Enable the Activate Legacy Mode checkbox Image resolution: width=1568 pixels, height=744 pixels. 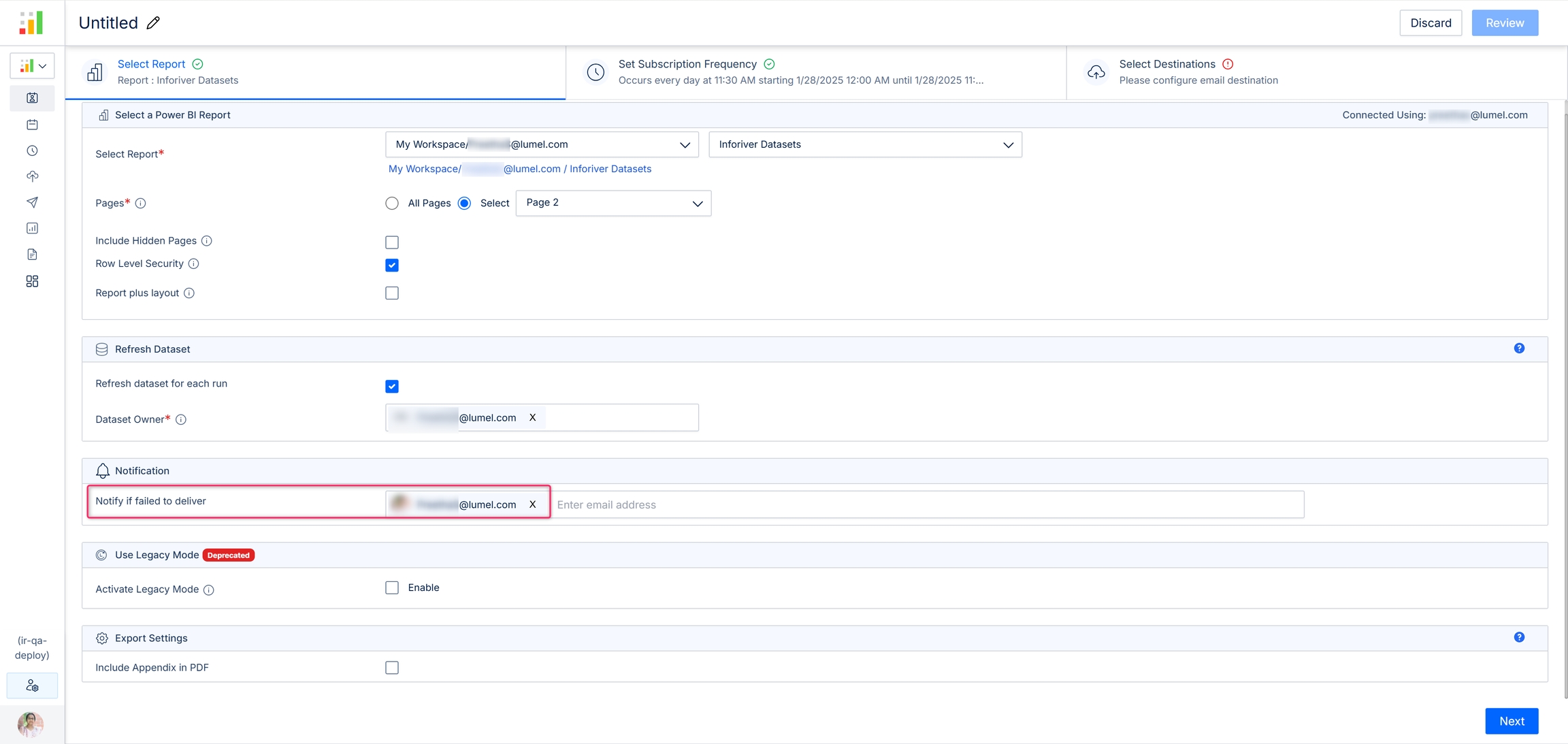[x=392, y=587]
